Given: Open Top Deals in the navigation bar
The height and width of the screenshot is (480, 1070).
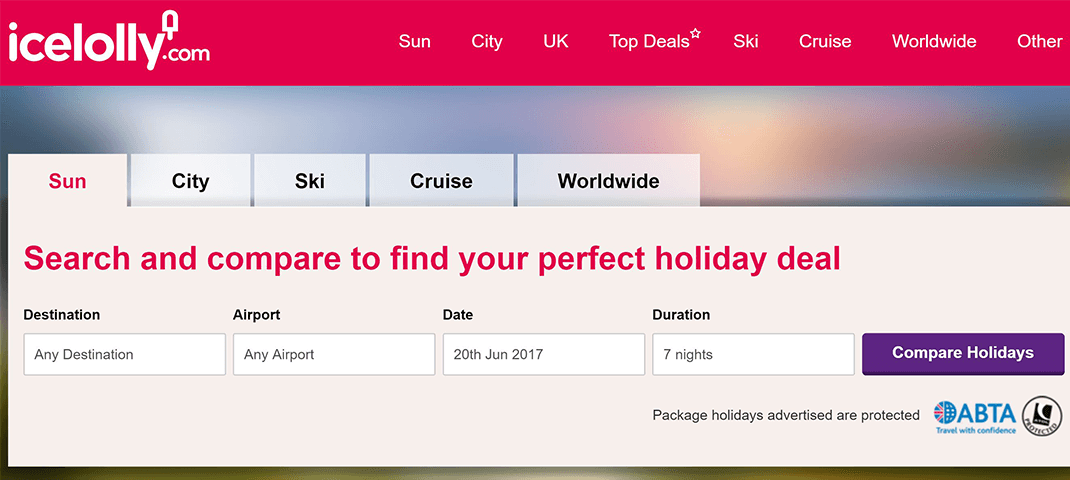Looking at the screenshot, I should 649,42.
